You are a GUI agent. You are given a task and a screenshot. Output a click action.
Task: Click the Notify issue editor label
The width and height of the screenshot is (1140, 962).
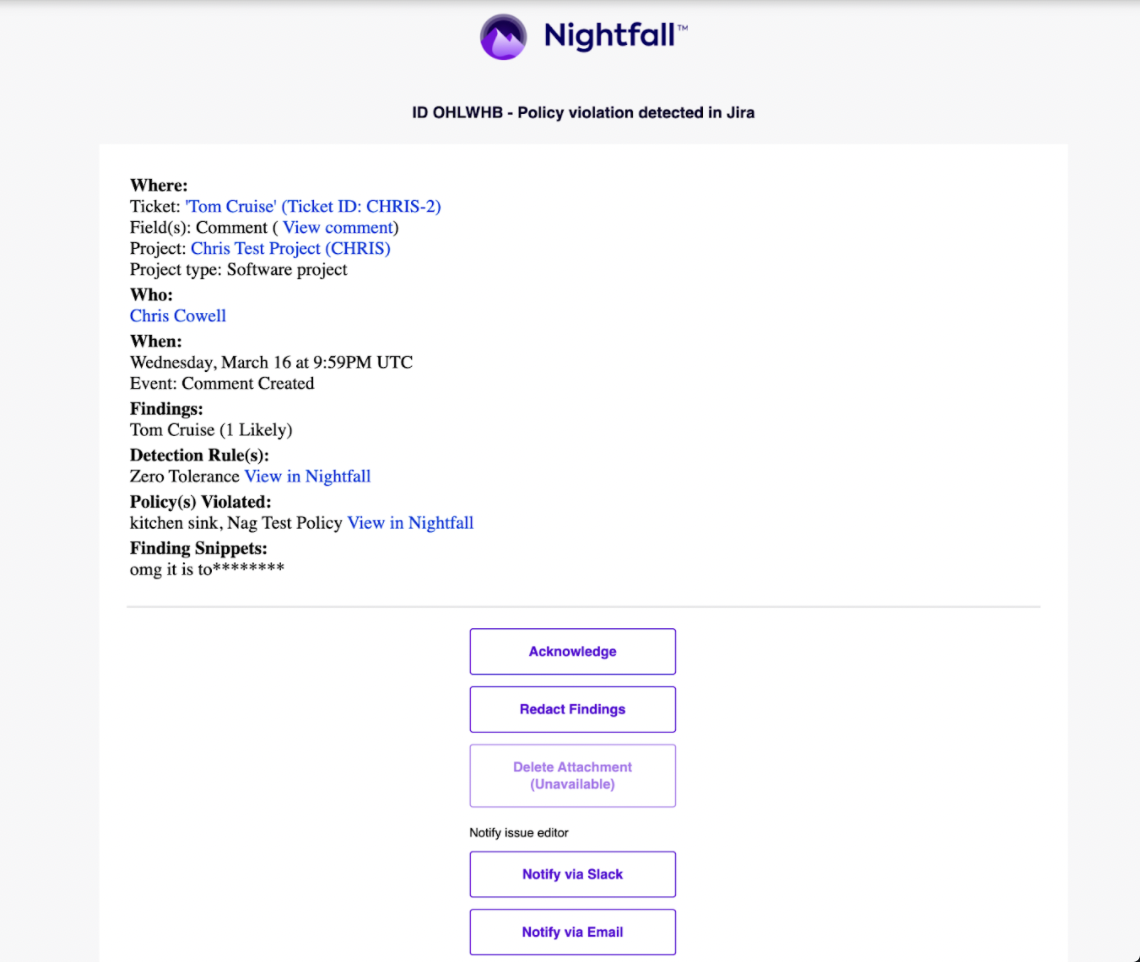[x=519, y=833]
